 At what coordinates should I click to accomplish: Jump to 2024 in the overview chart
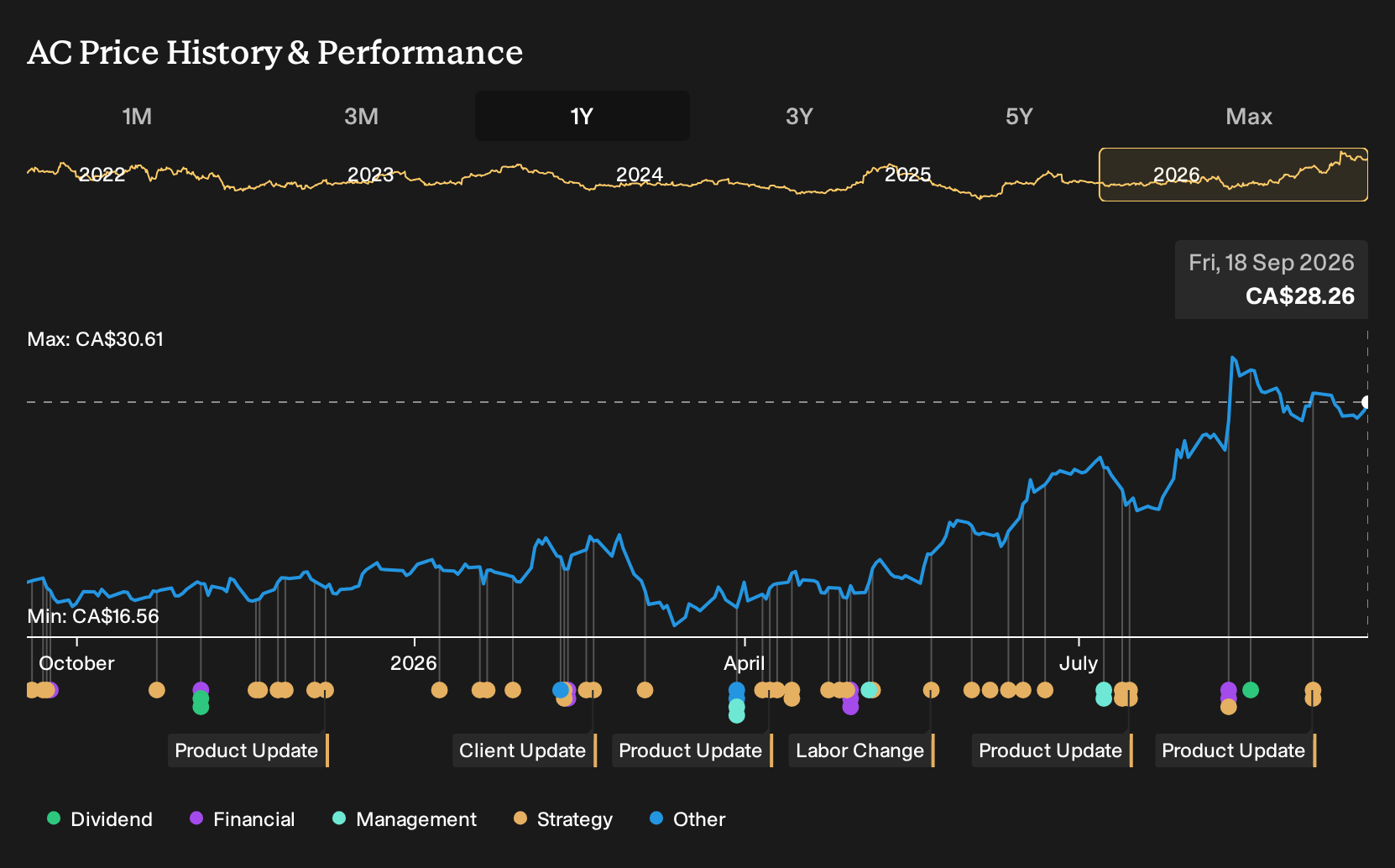tap(640, 175)
